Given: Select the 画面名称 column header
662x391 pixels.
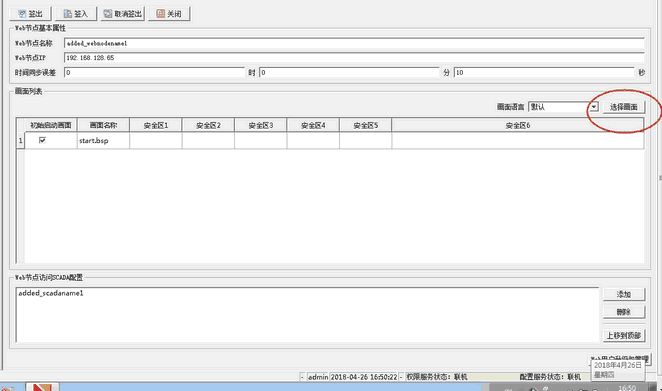Looking at the screenshot, I should [103, 125].
